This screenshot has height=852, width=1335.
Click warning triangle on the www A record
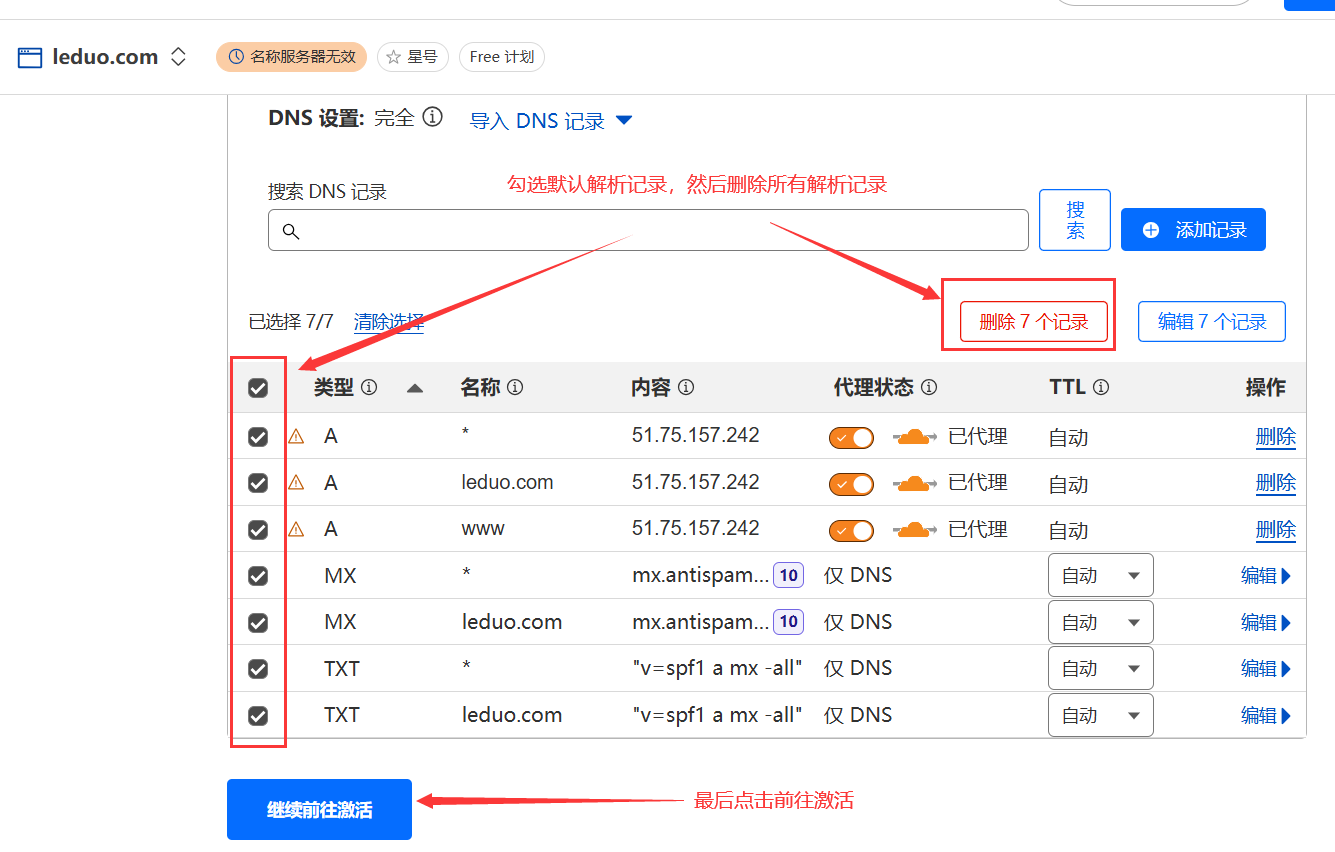tap(296, 529)
